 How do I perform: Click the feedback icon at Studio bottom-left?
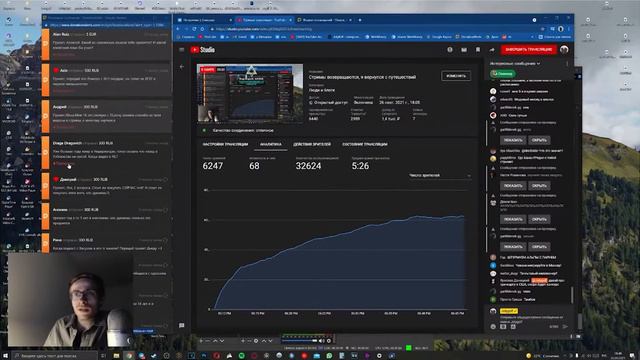[182, 325]
